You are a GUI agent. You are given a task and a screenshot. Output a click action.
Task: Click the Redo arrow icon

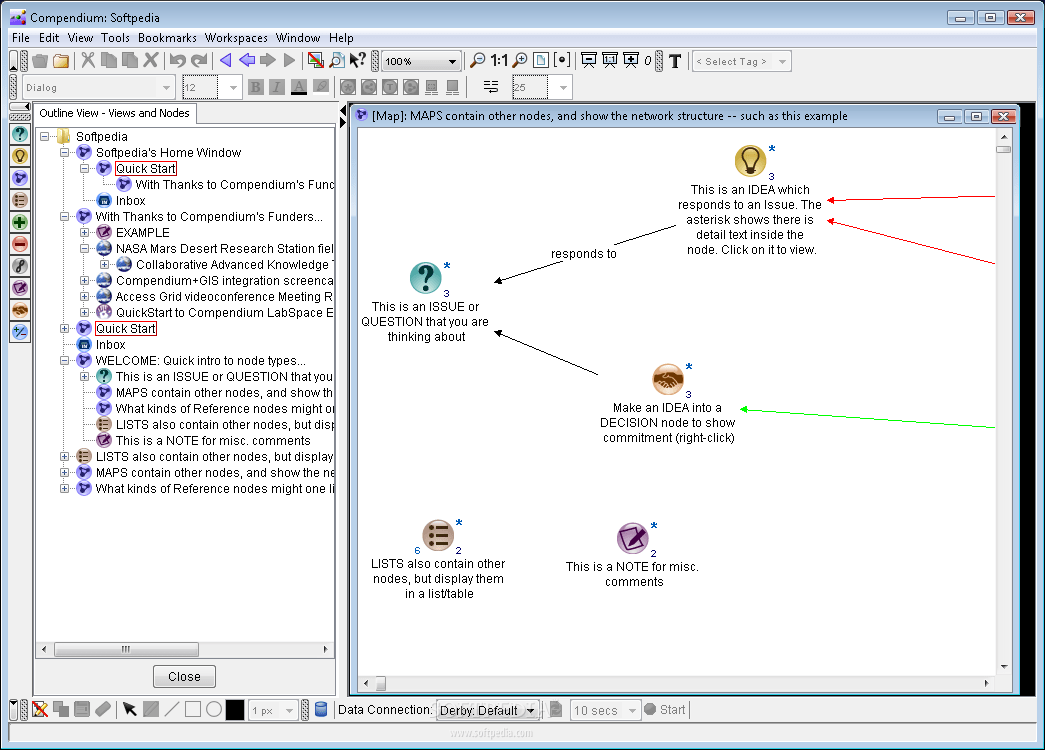click(x=199, y=61)
